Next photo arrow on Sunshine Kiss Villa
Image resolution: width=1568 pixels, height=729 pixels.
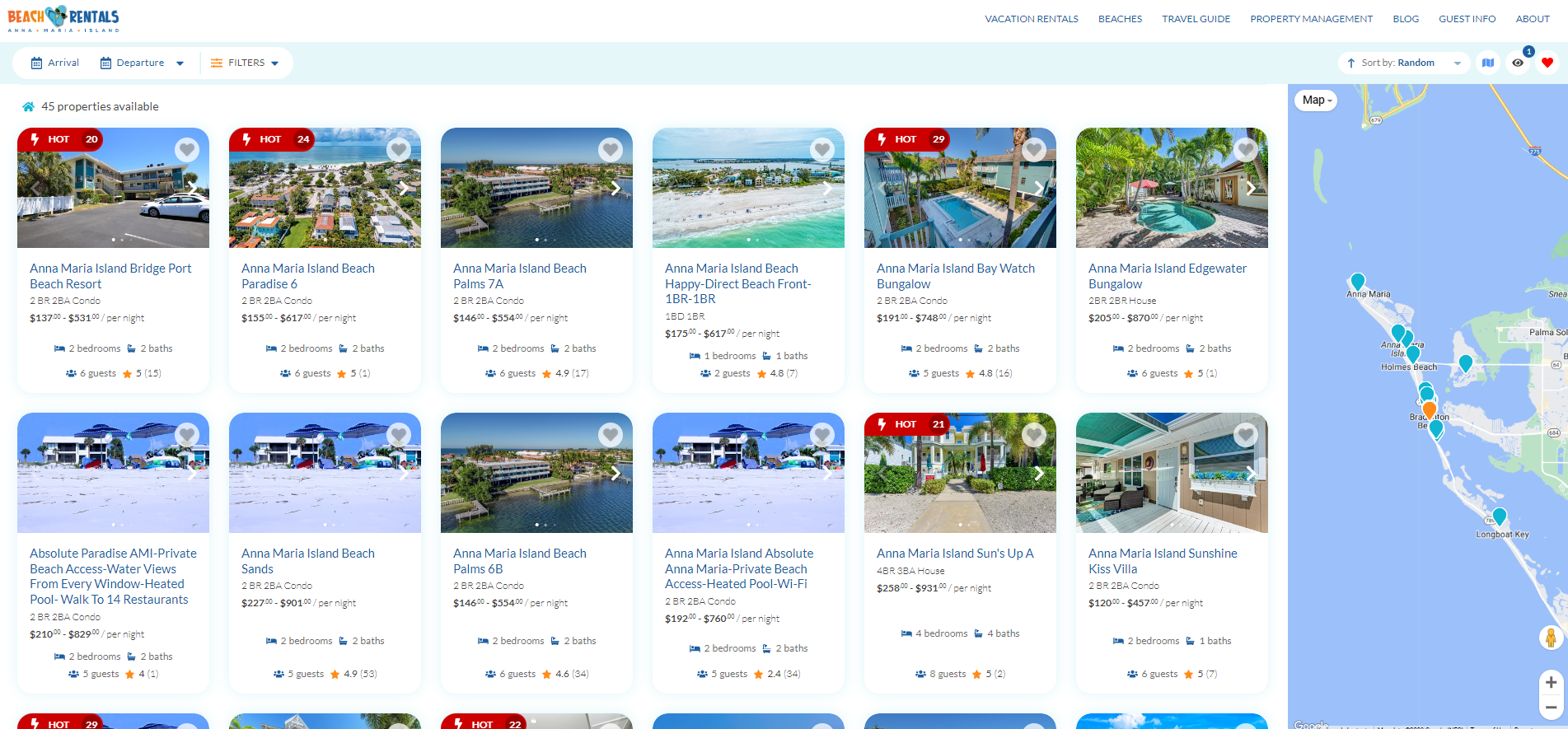(1251, 473)
